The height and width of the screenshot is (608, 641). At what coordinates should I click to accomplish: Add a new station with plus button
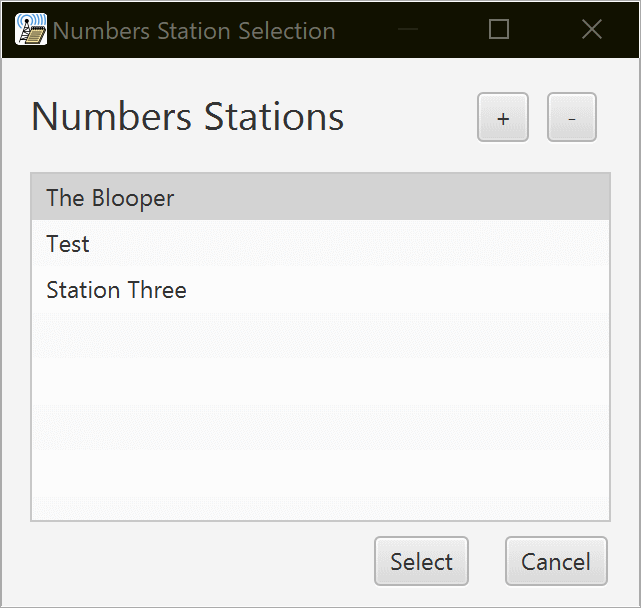pyautogui.click(x=503, y=118)
